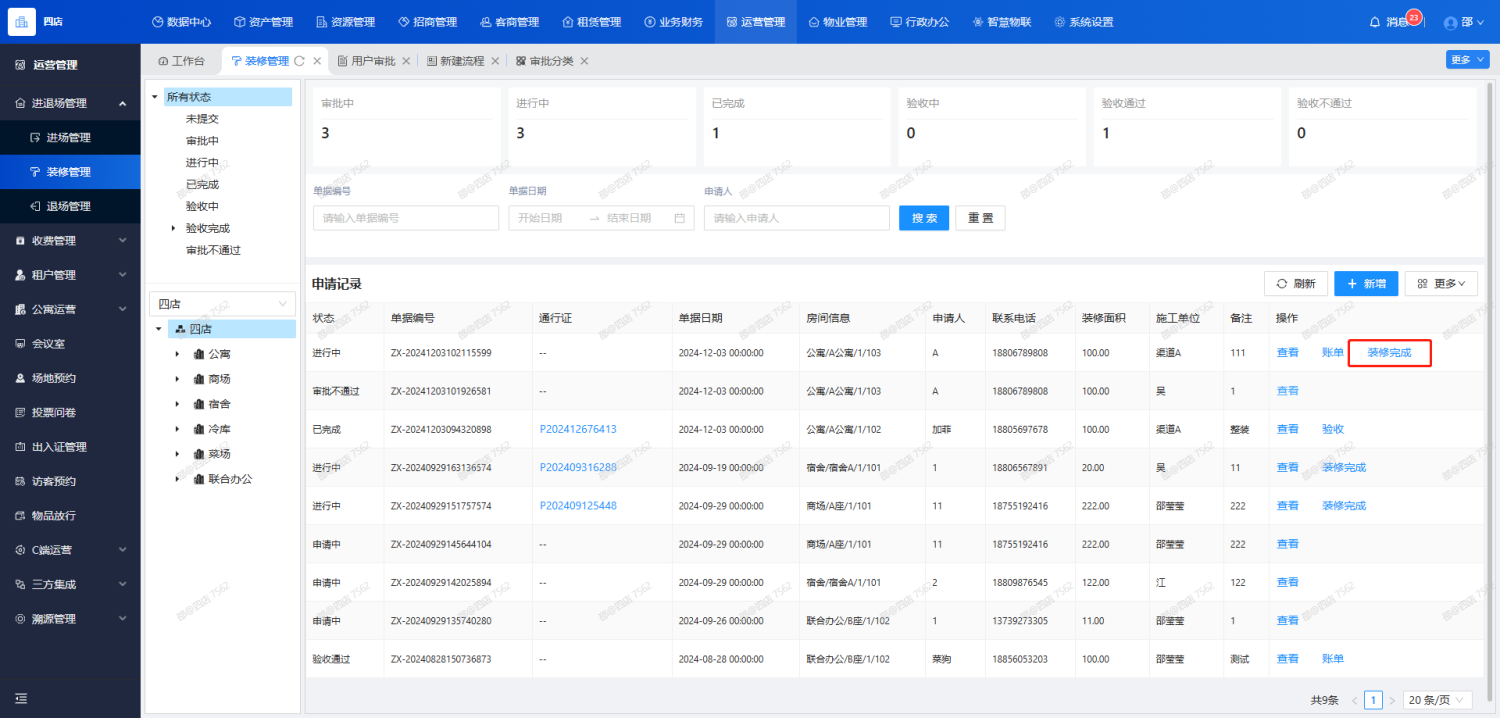Open 场地预约 in sidebar
This screenshot has height=718, width=1500.
click(x=70, y=378)
